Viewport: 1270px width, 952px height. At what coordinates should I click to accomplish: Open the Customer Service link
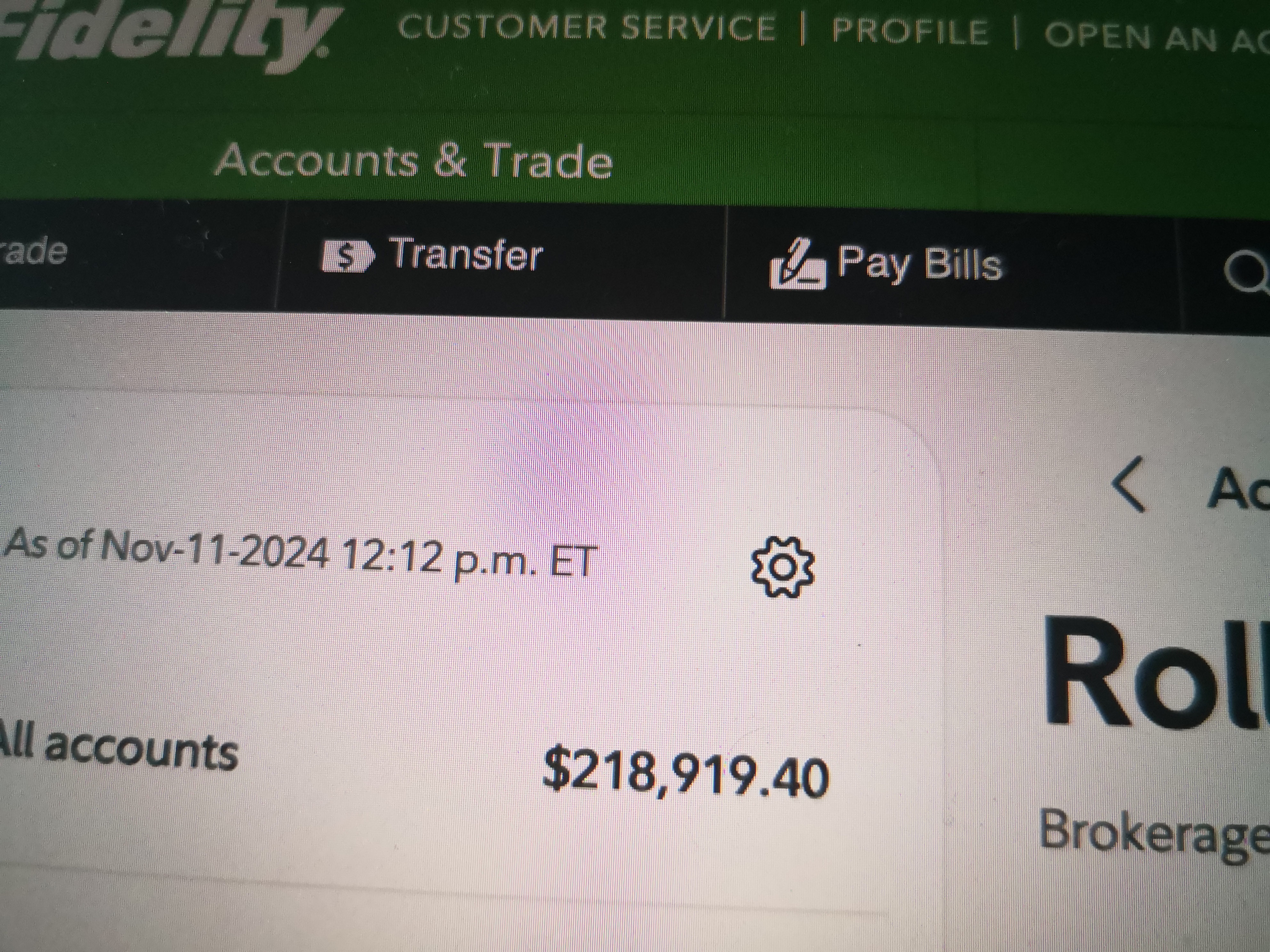(586, 27)
